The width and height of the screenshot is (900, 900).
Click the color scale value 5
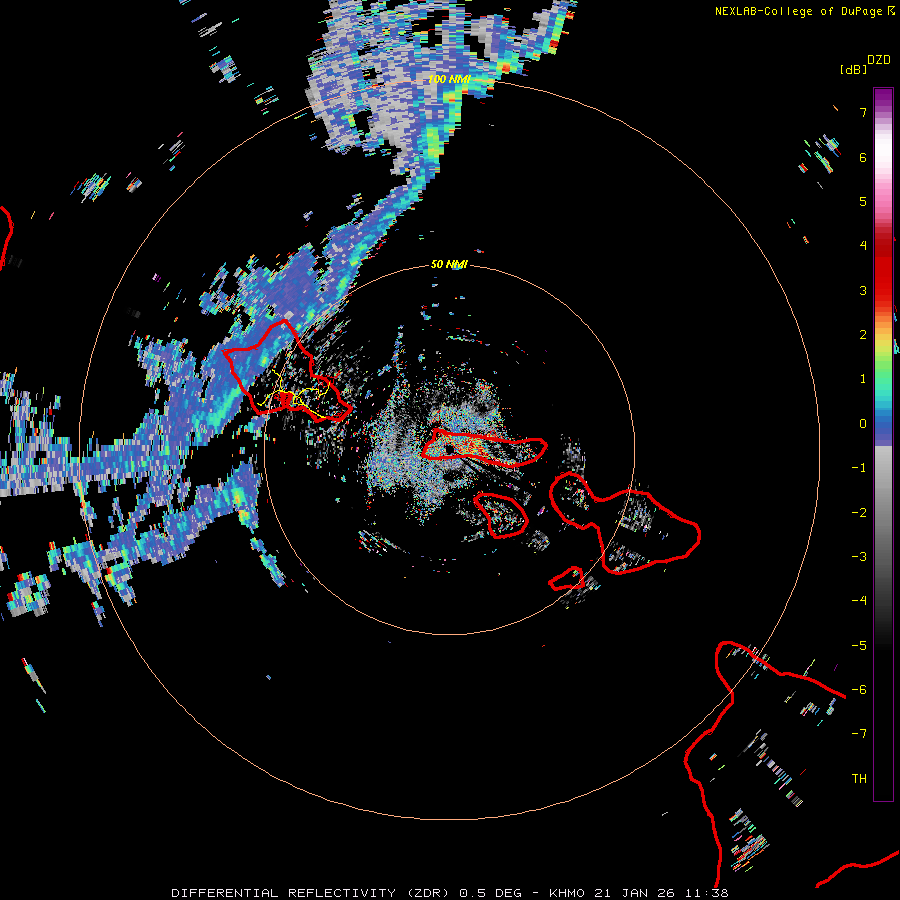pos(863,201)
